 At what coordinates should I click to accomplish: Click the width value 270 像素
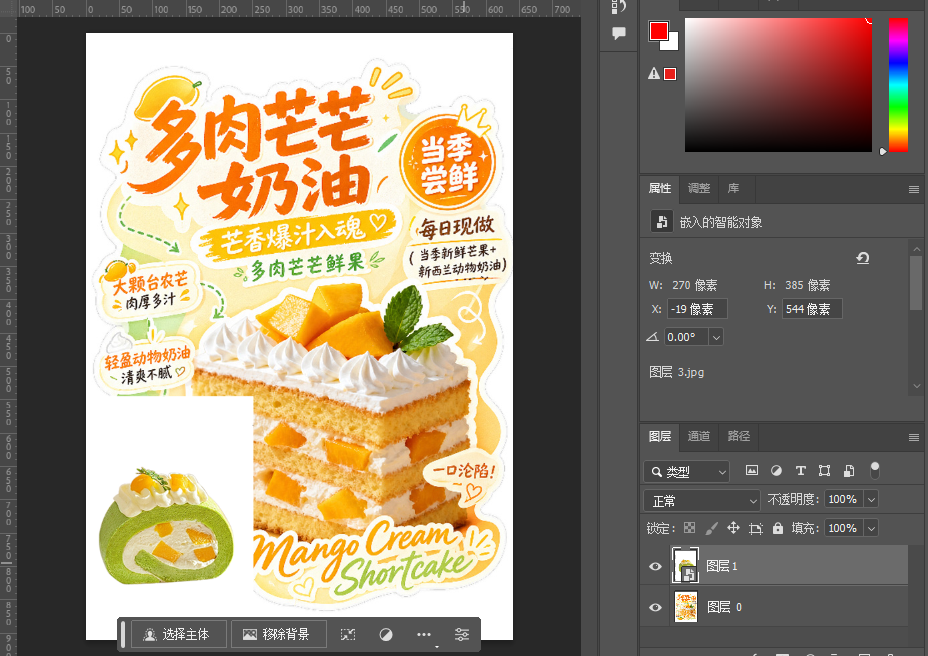694,285
